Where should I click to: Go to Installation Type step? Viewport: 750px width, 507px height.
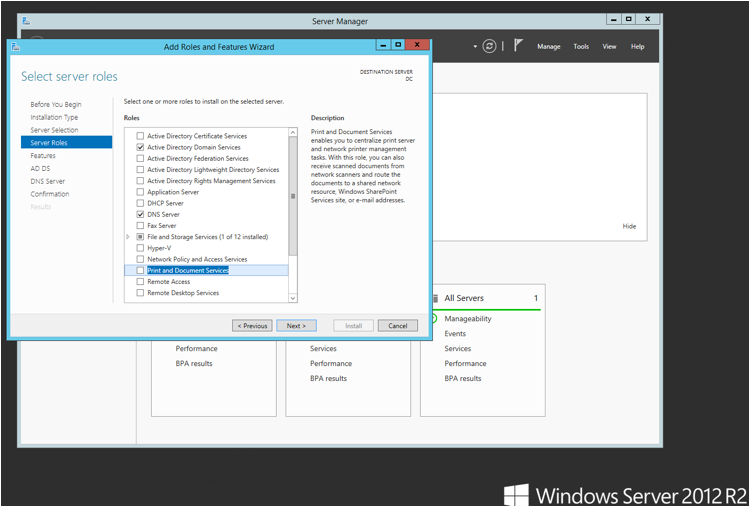coord(54,117)
